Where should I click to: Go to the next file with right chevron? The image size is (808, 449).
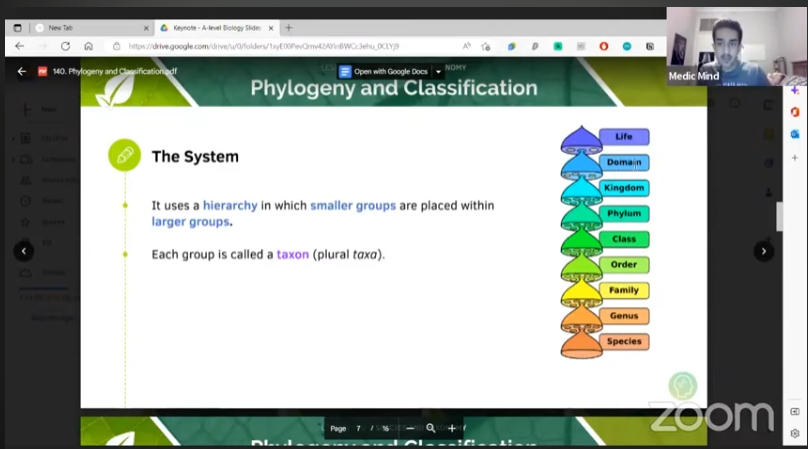(x=764, y=251)
